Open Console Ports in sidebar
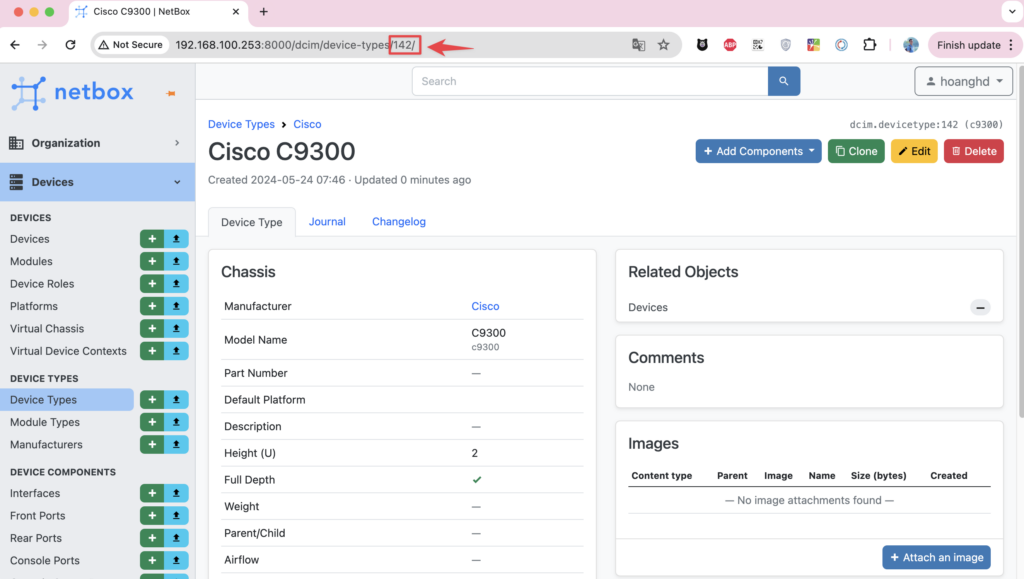The image size is (1024, 579). [x=44, y=560]
